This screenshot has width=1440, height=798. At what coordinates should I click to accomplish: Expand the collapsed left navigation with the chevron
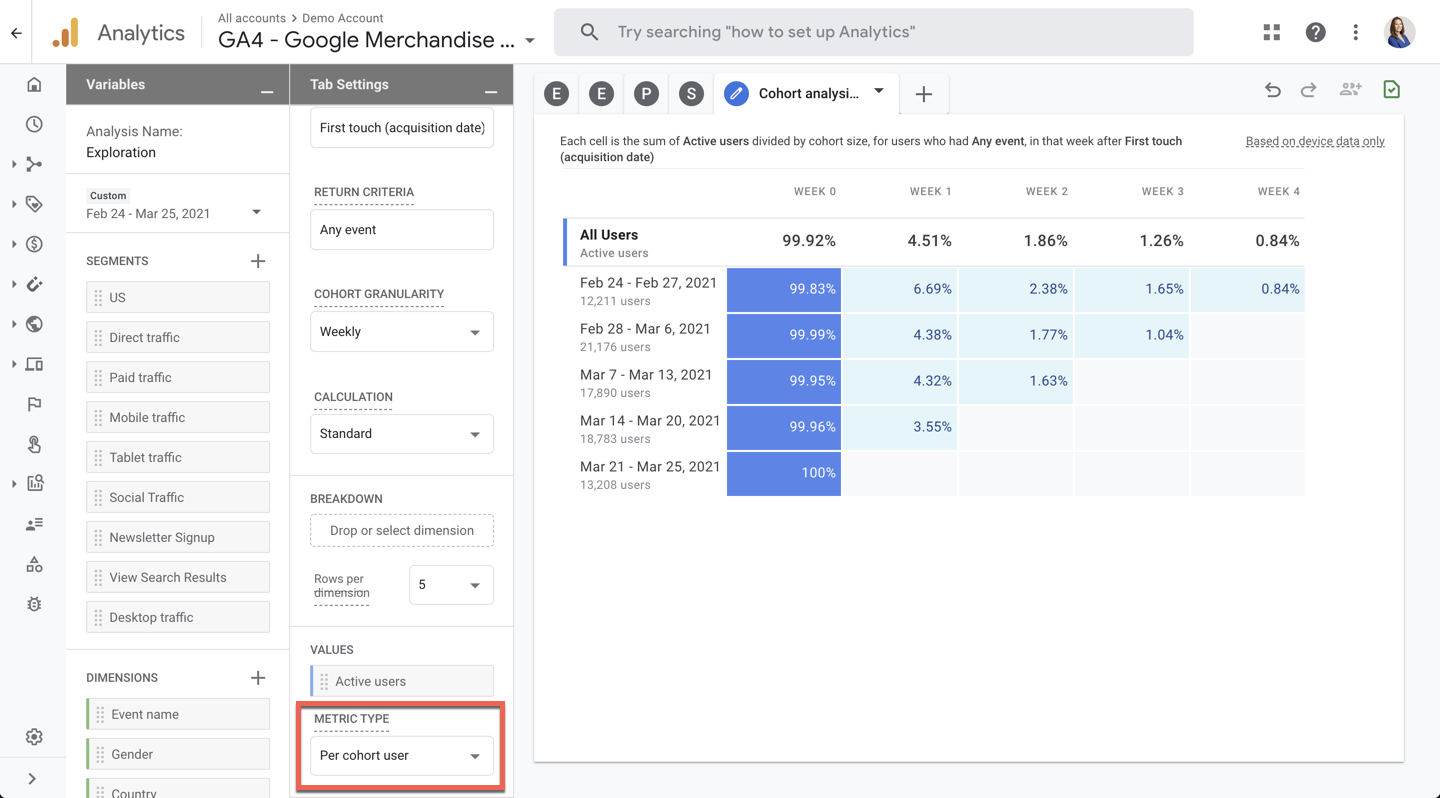(x=33, y=778)
